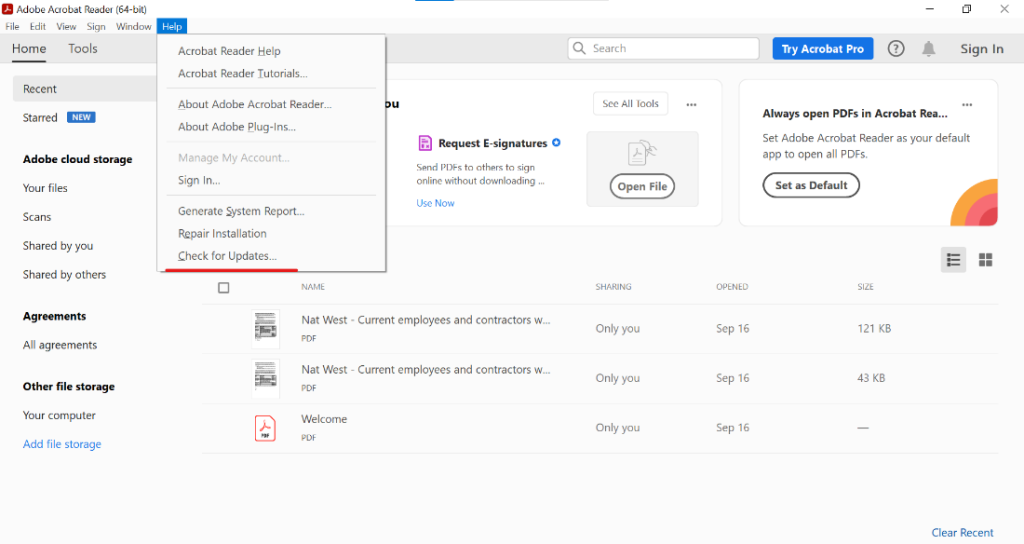Click Clear Recent link
This screenshot has height=544, width=1024.
click(x=962, y=532)
